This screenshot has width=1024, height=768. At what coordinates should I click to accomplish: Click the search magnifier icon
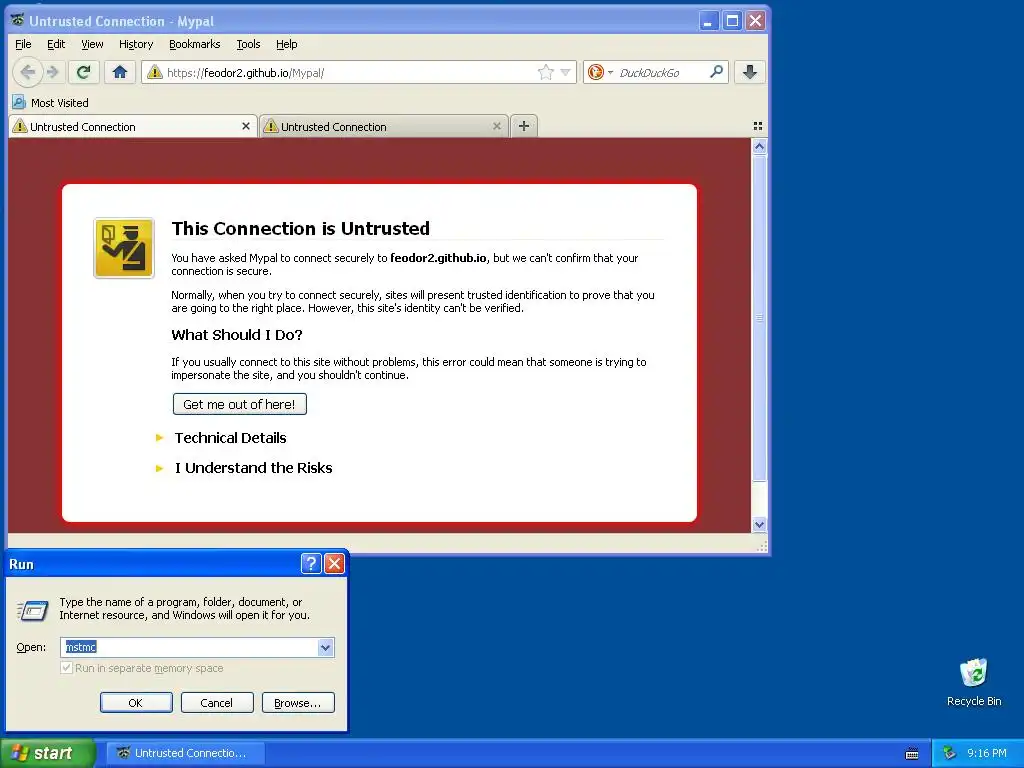tap(716, 71)
